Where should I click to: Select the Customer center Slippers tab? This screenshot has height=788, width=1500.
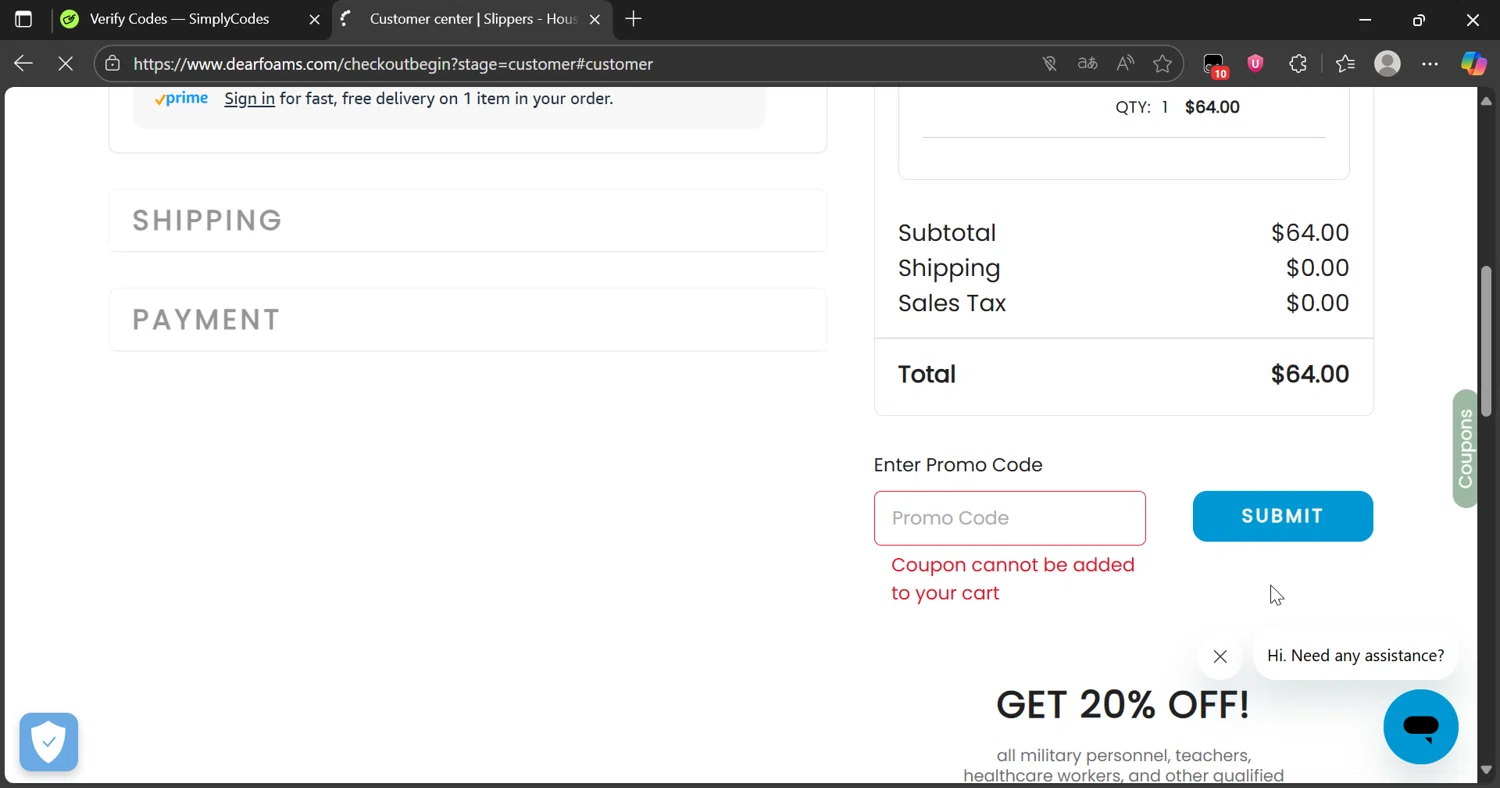coord(472,19)
